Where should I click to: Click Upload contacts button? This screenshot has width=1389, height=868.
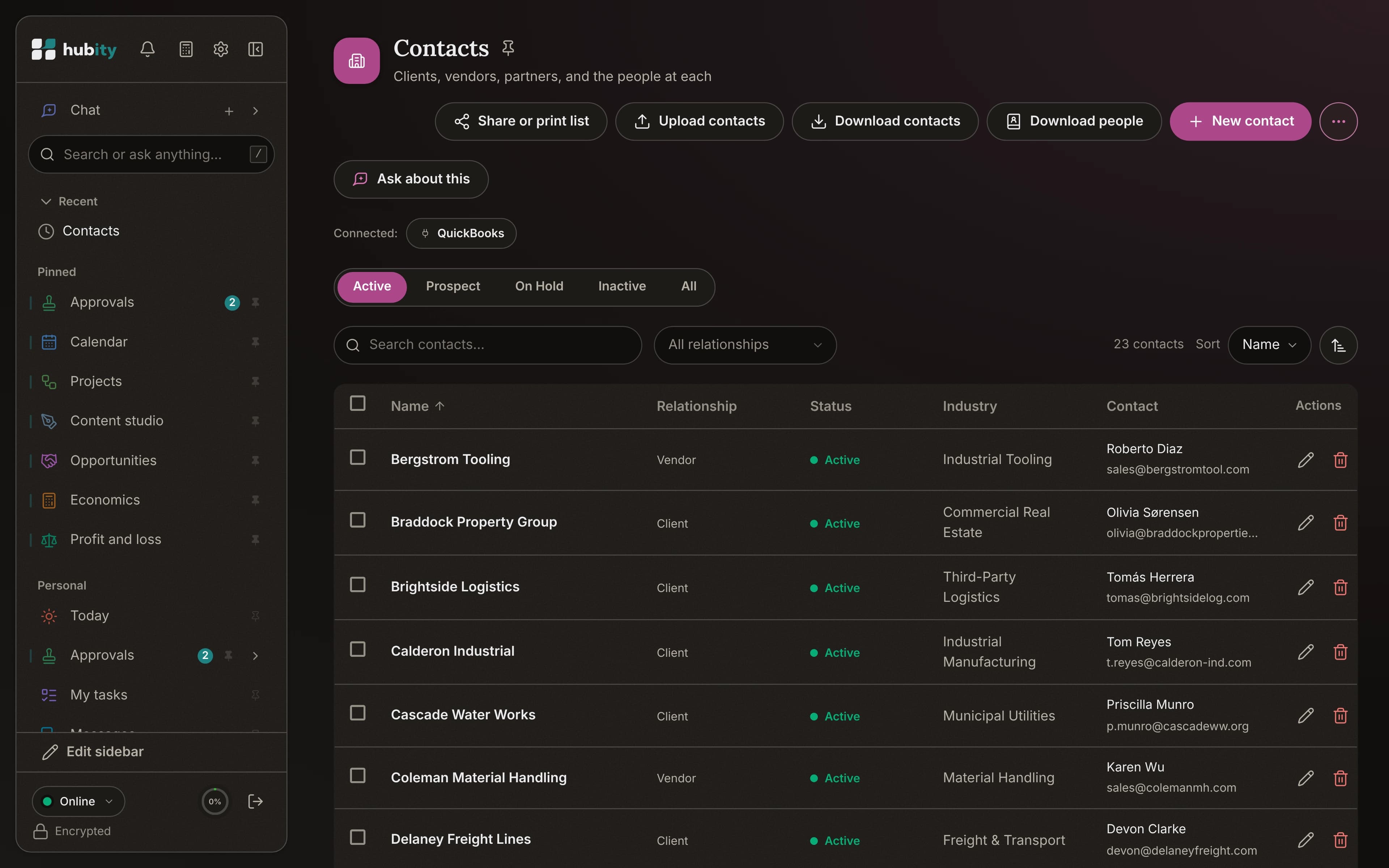[x=699, y=122]
